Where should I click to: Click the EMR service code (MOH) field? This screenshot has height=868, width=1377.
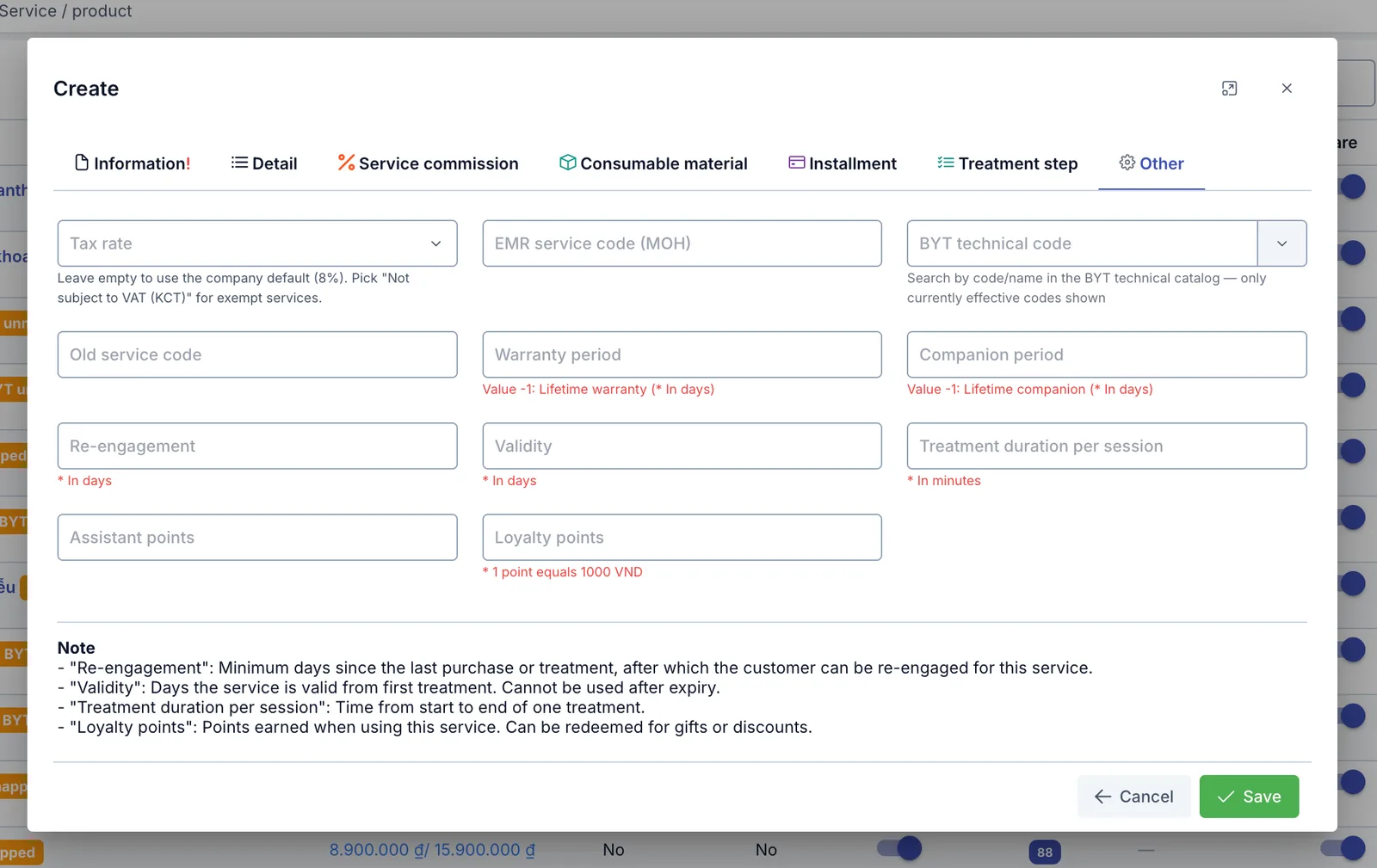tap(682, 243)
